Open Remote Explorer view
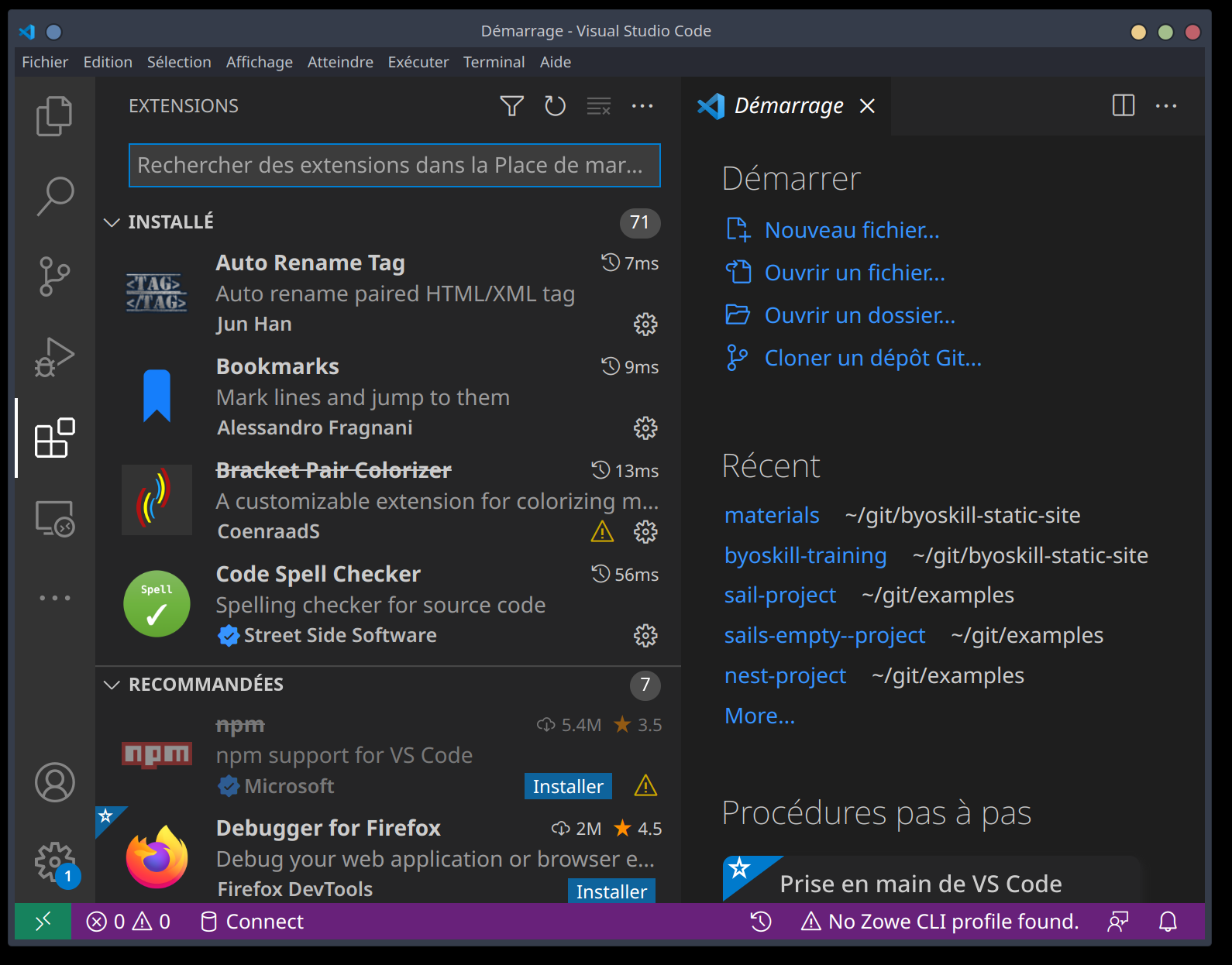Viewport: 1232px width, 965px height. 54,518
